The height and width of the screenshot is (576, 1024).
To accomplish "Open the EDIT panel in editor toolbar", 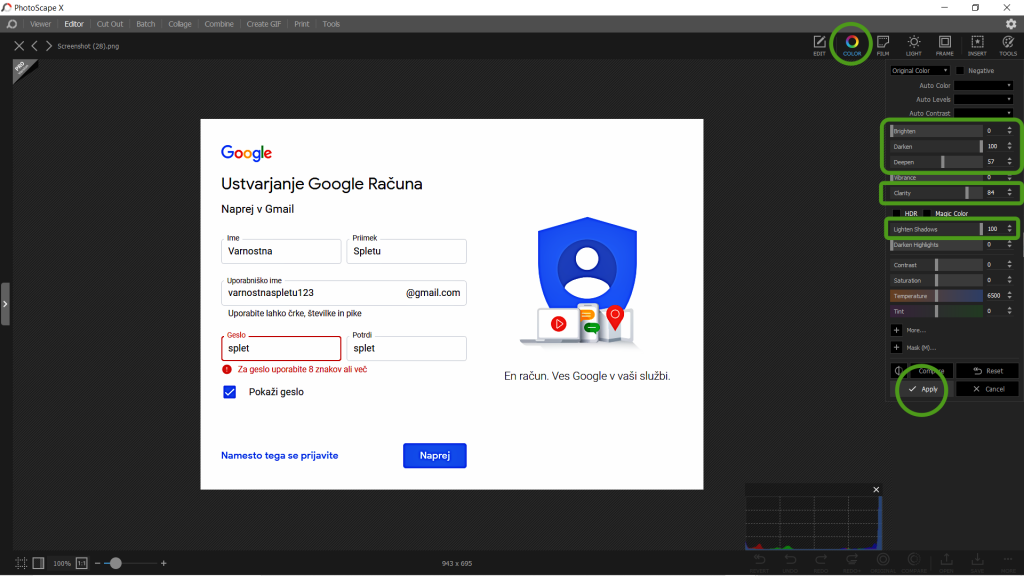I will point(819,44).
